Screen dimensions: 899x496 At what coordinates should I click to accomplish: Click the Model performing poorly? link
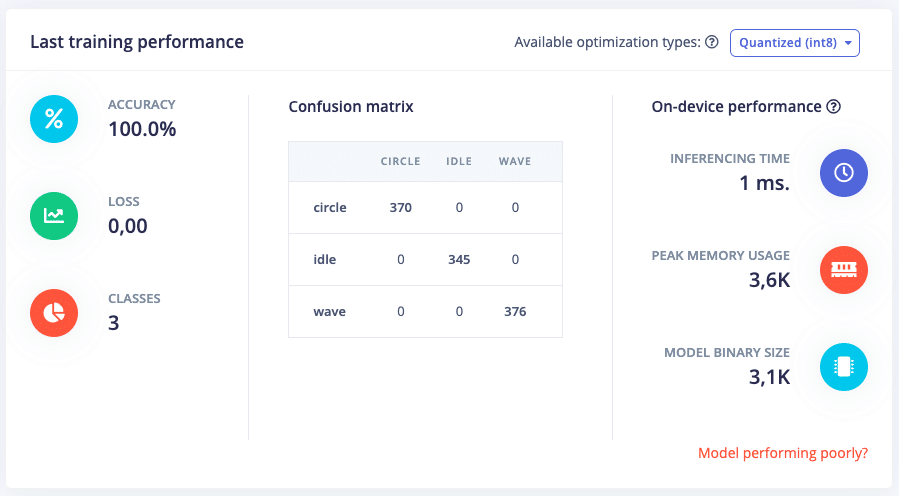point(783,453)
